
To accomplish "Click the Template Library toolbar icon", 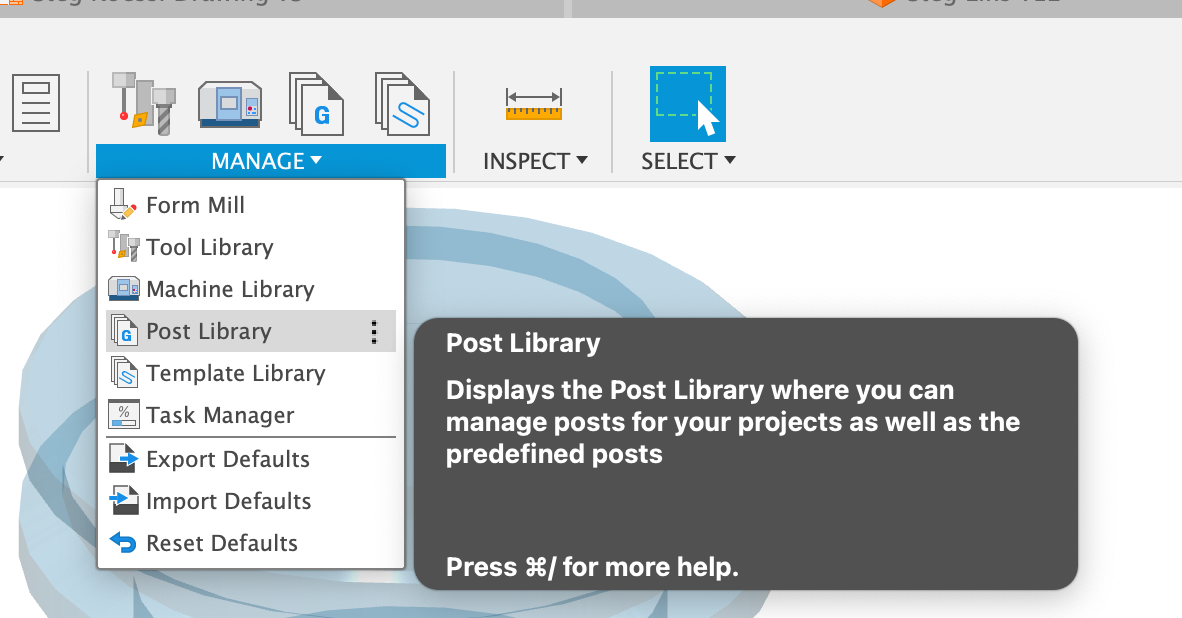I will [402, 102].
